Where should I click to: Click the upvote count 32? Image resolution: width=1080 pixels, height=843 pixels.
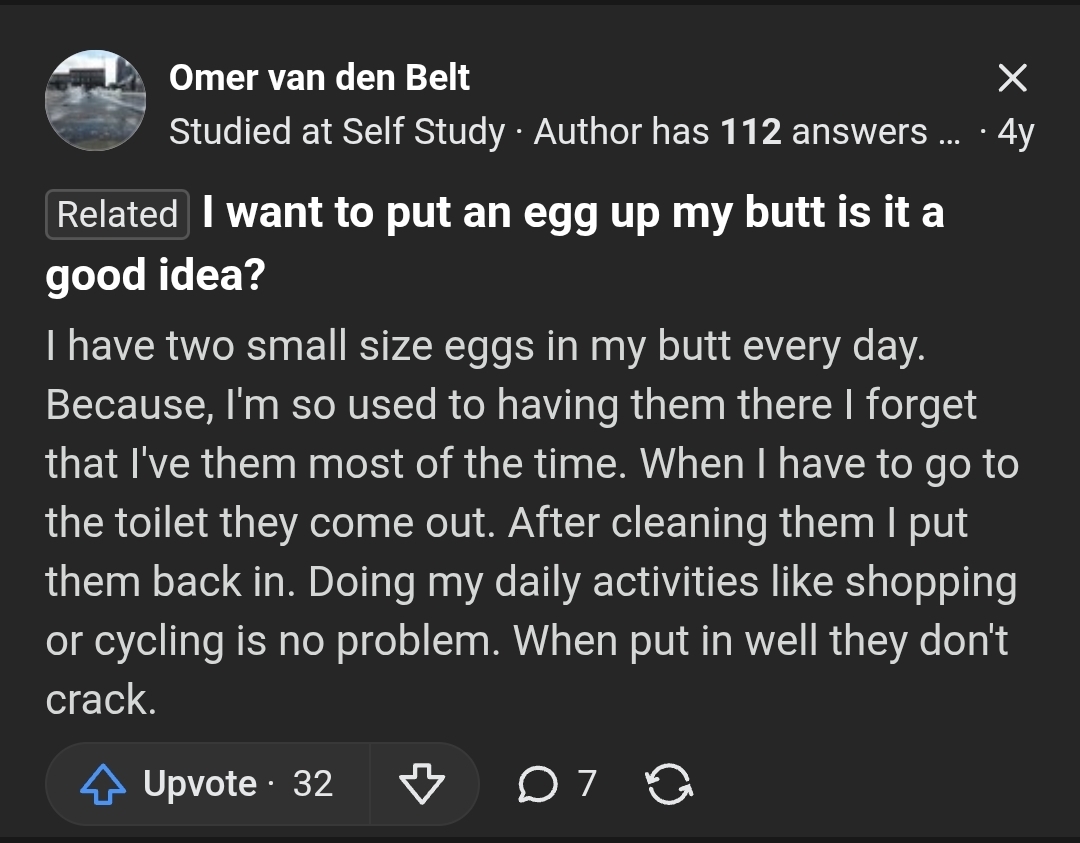(312, 784)
